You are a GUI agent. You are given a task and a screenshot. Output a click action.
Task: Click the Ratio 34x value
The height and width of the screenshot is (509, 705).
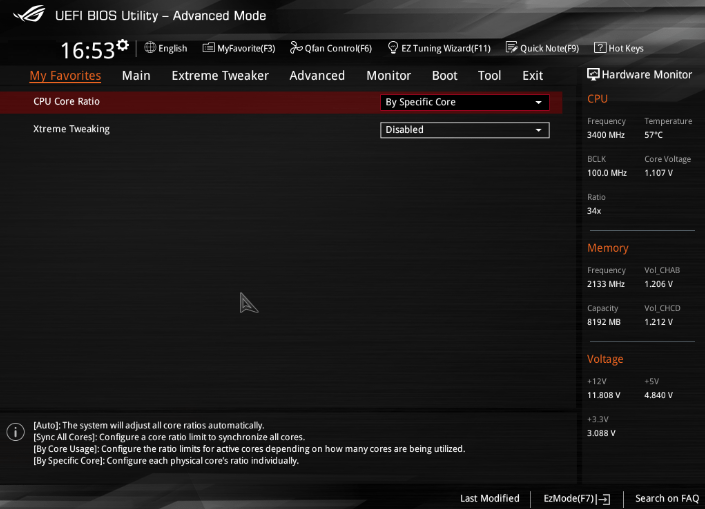tap(594, 211)
